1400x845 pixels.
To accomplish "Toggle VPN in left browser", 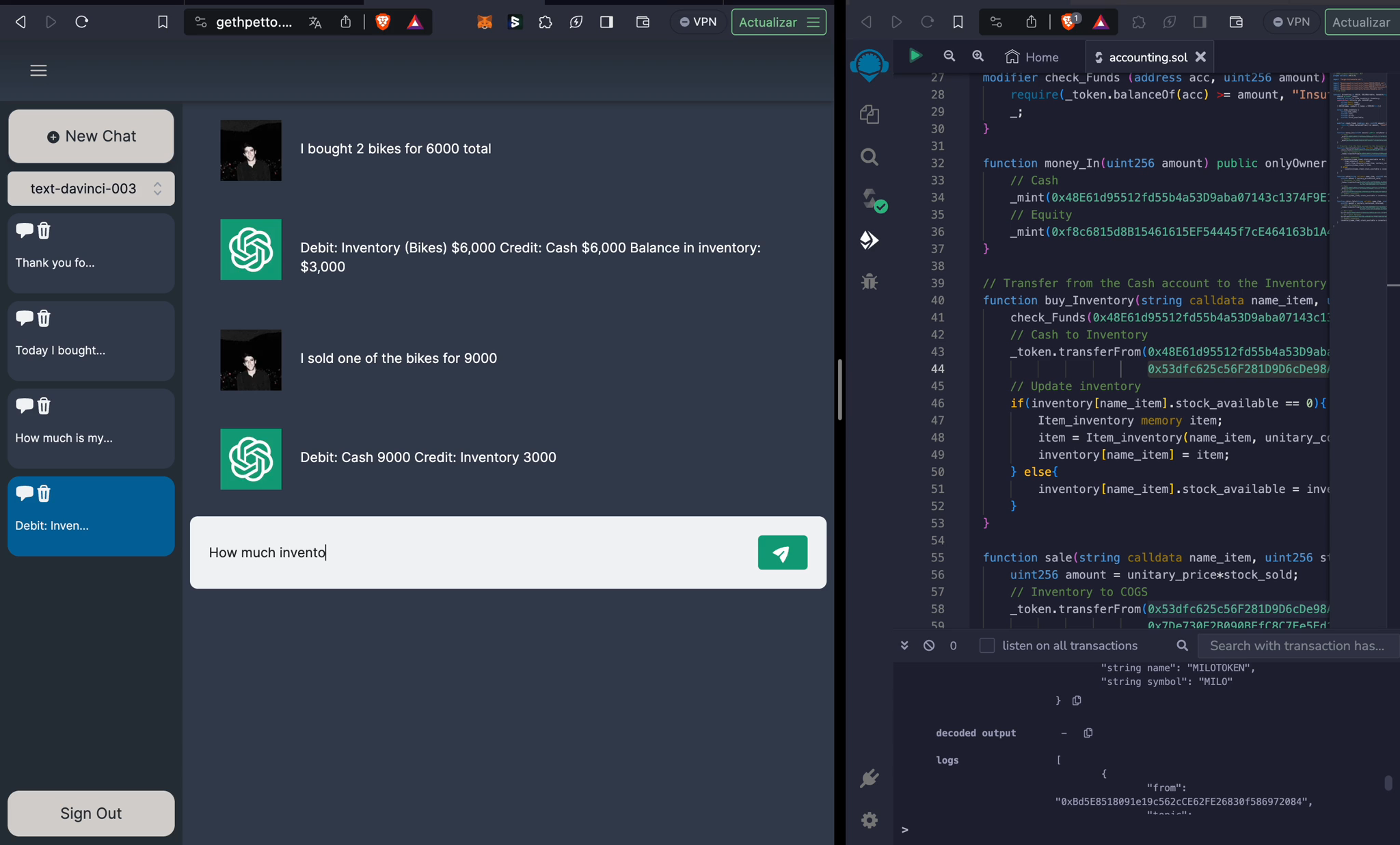I will click(x=698, y=22).
